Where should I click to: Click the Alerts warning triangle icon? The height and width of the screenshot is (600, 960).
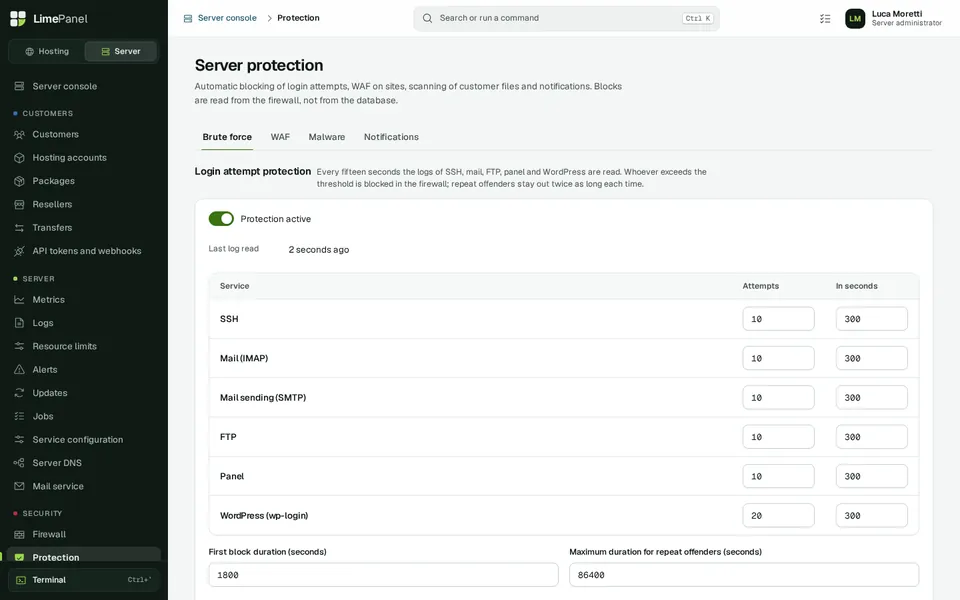click(20, 369)
